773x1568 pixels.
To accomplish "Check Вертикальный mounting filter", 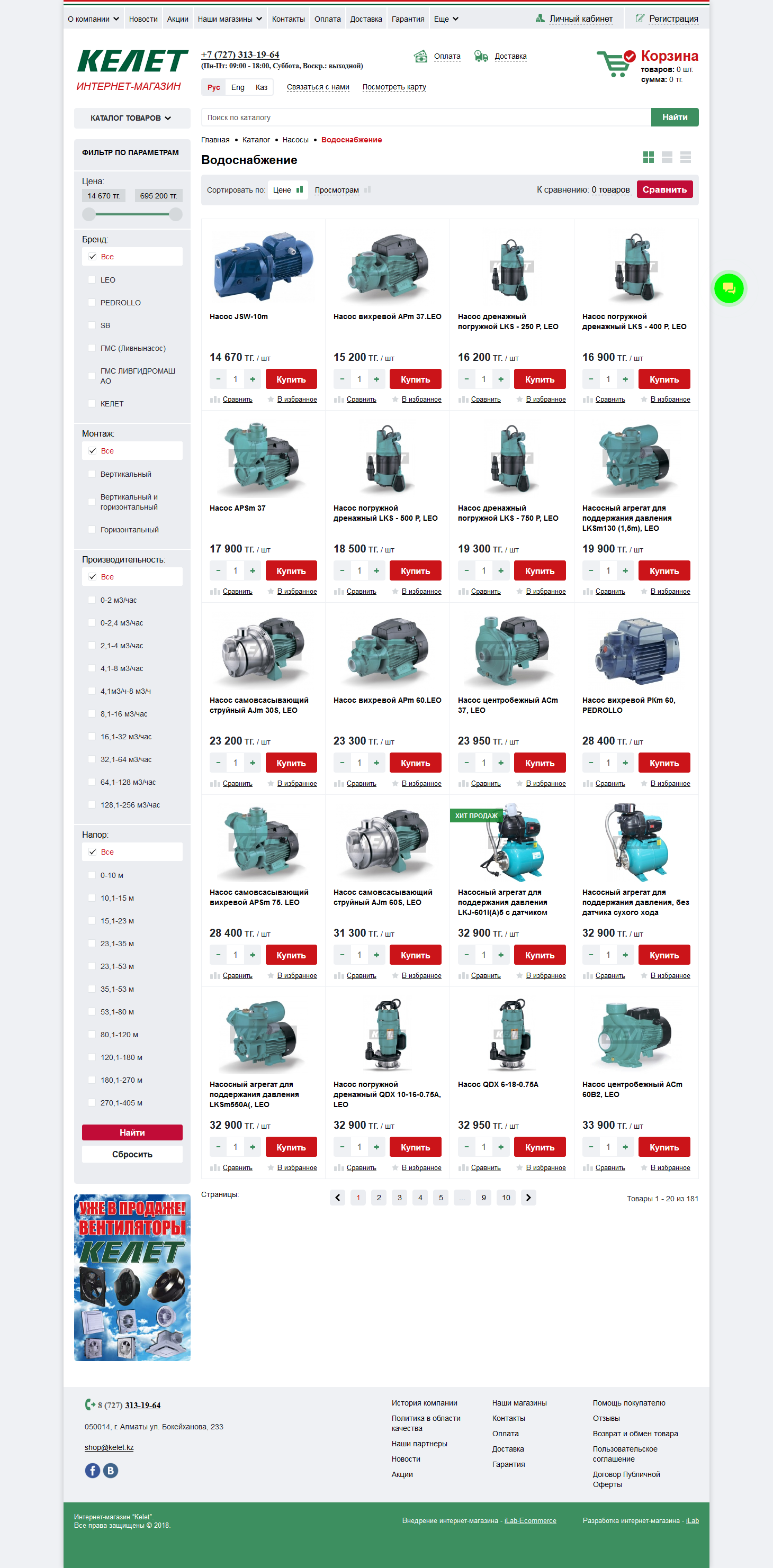I will pyautogui.click(x=92, y=474).
